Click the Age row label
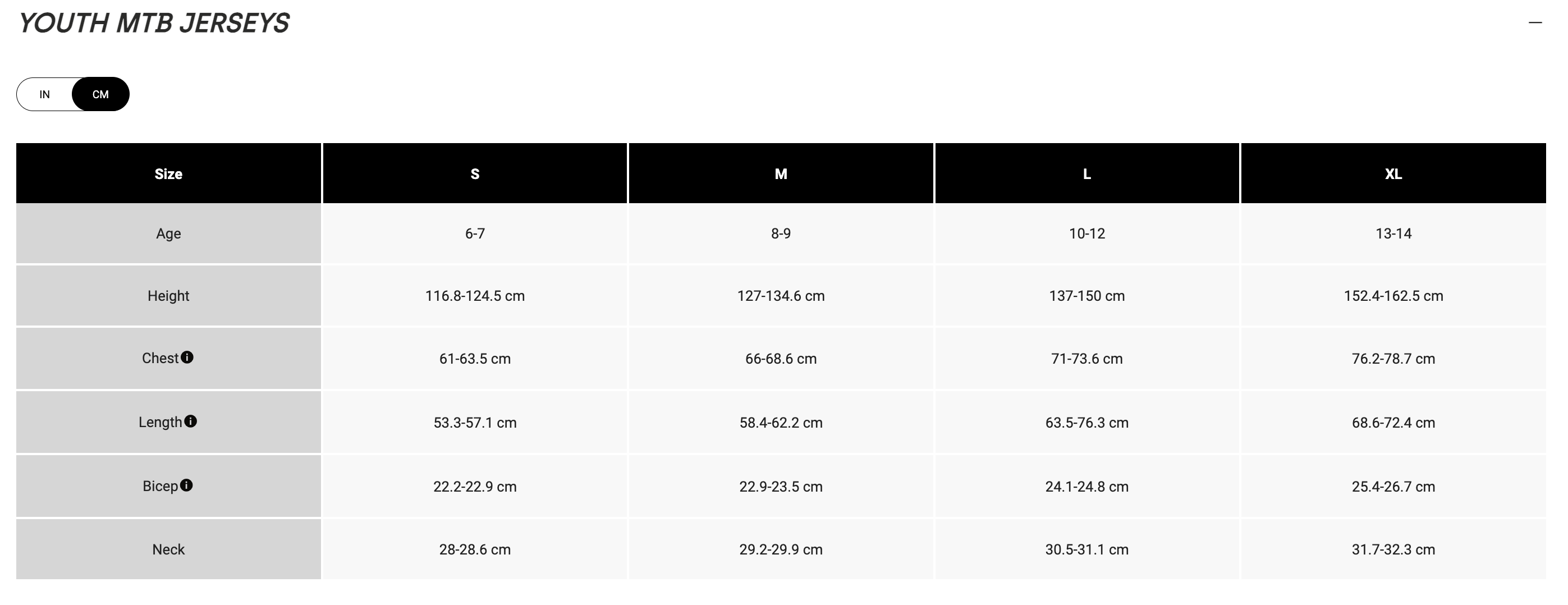Image resolution: width=1568 pixels, height=605 pixels. [x=168, y=233]
